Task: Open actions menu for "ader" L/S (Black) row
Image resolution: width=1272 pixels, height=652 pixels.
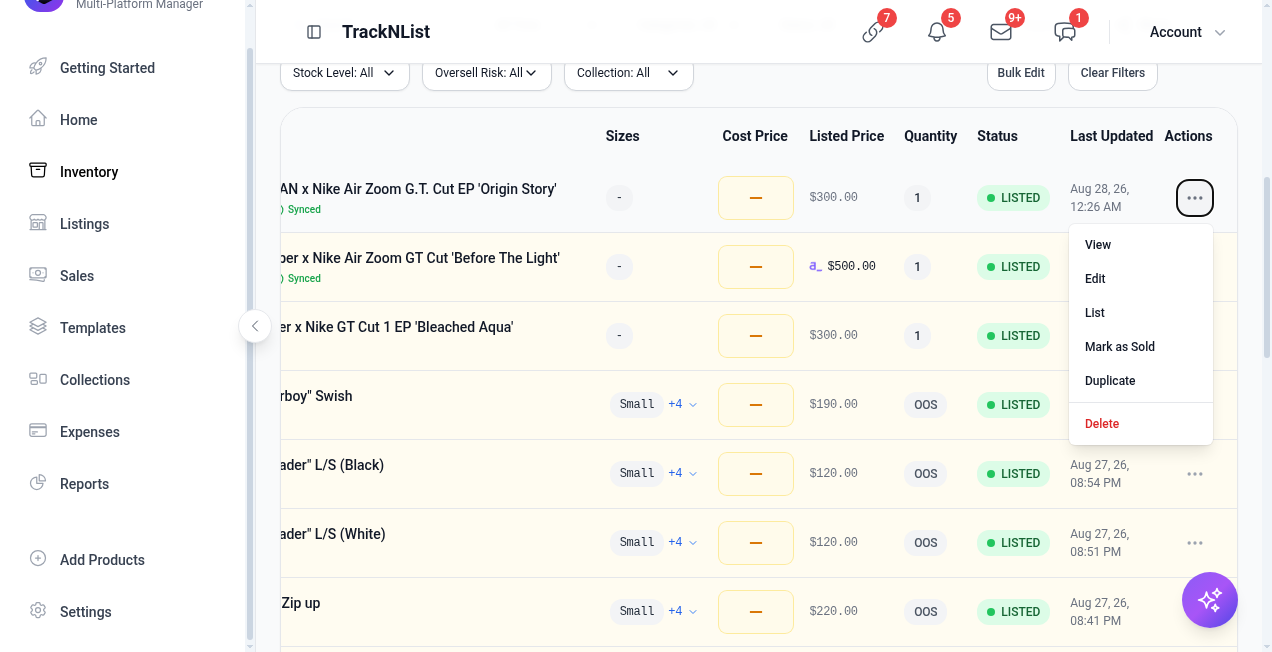Action: click(x=1195, y=474)
